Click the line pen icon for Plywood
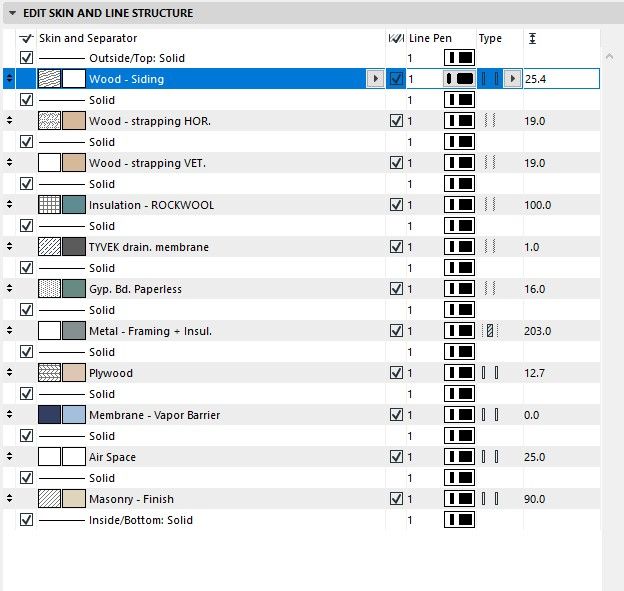Image resolution: width=624 pixels, height=591 pixels. coord(459,373)
